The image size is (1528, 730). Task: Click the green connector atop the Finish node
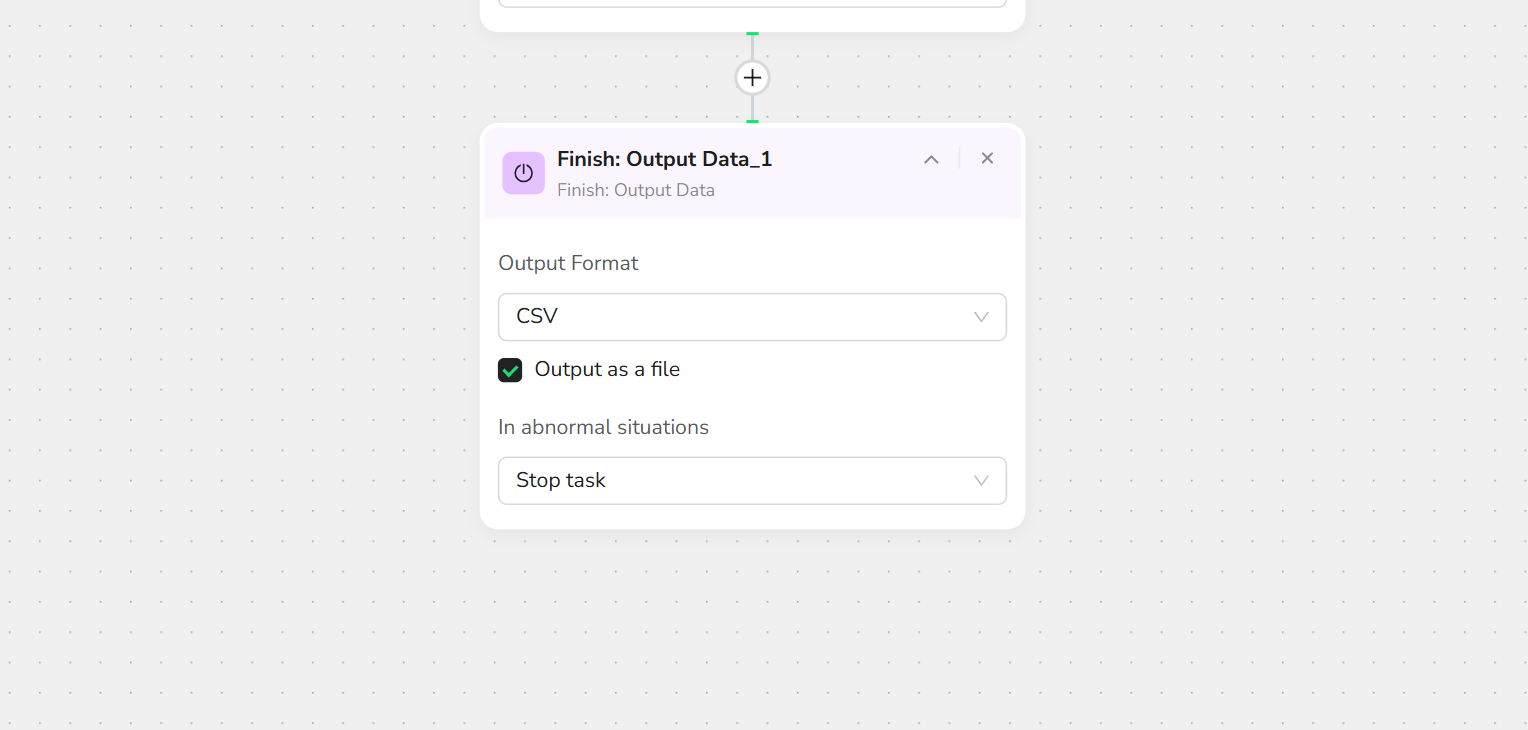[x=752, y=122]
